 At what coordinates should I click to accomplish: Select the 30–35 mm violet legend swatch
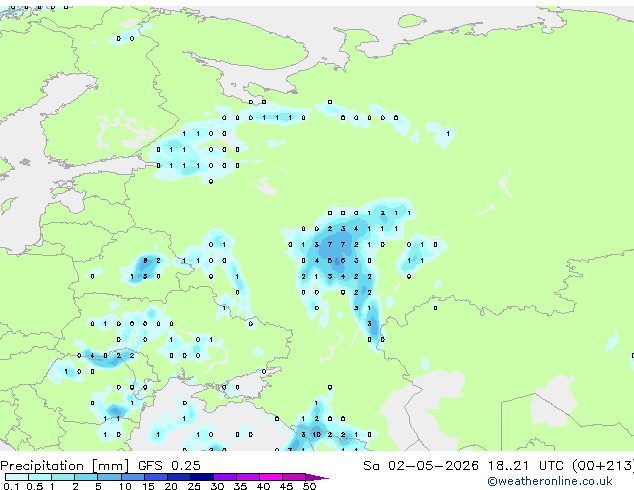pos(224,477)
